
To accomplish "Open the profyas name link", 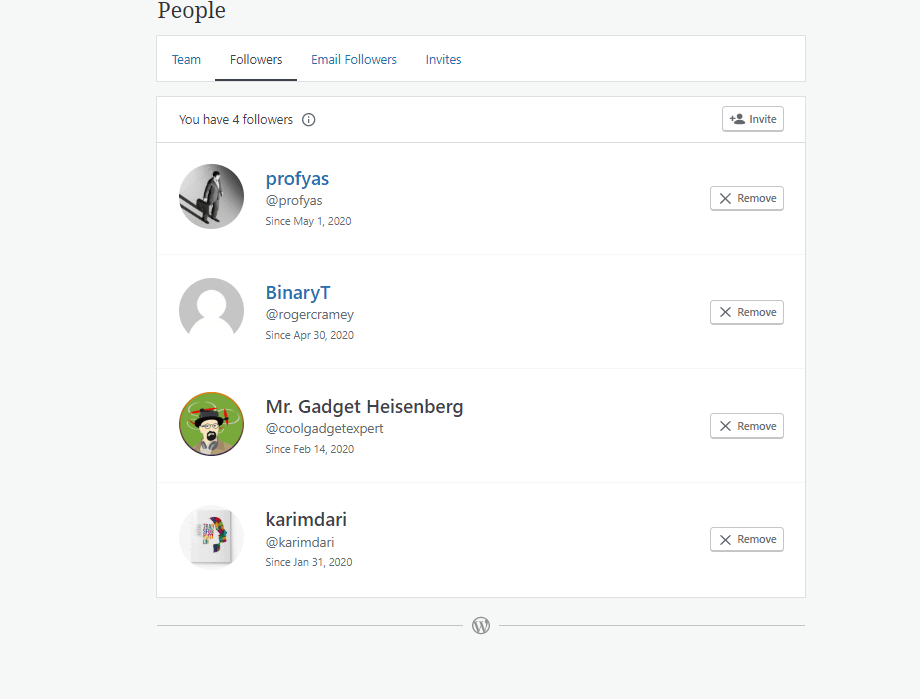I will pyautogui.click(x=297, y=179).
